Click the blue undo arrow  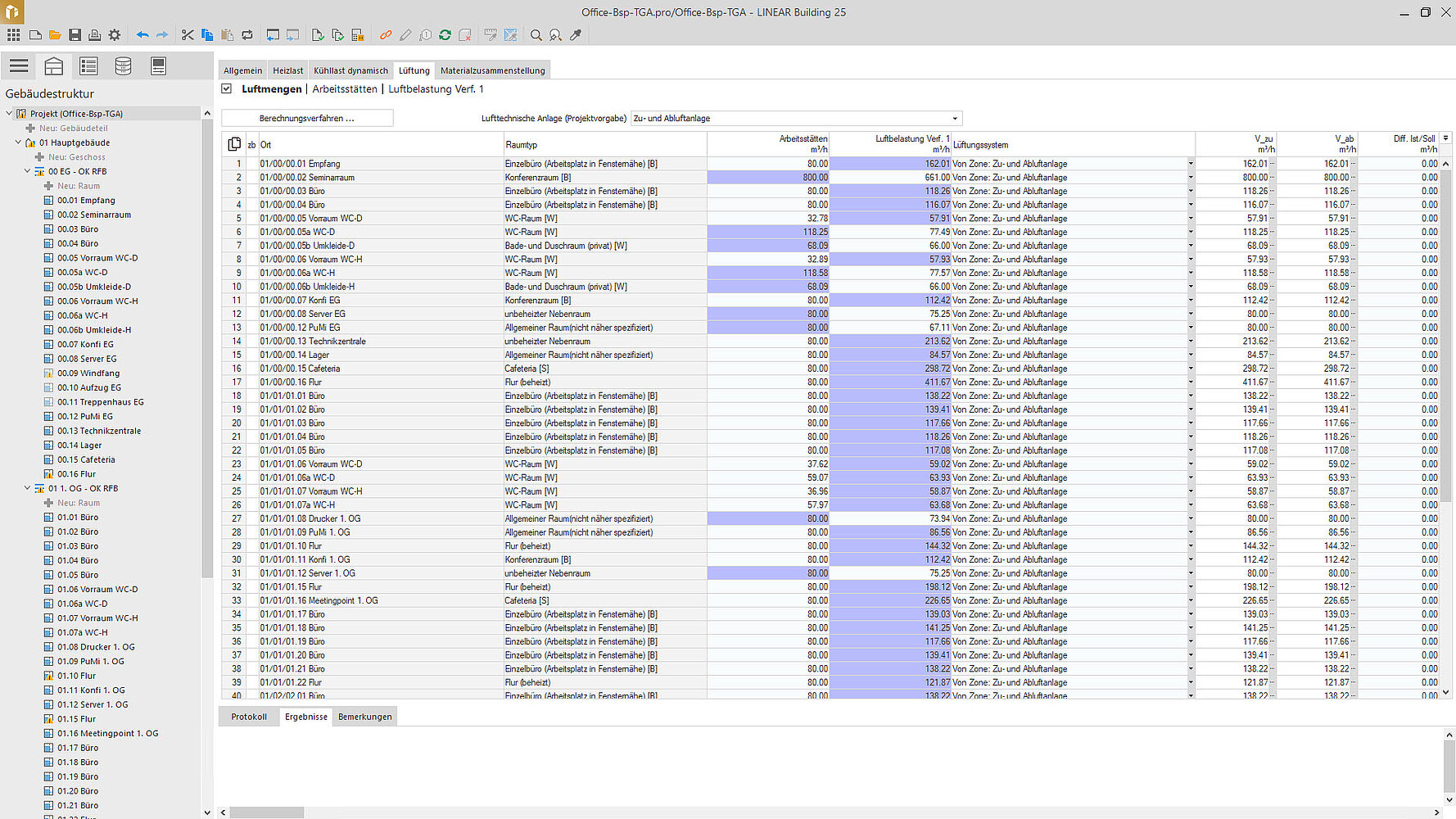pos(142,35)
